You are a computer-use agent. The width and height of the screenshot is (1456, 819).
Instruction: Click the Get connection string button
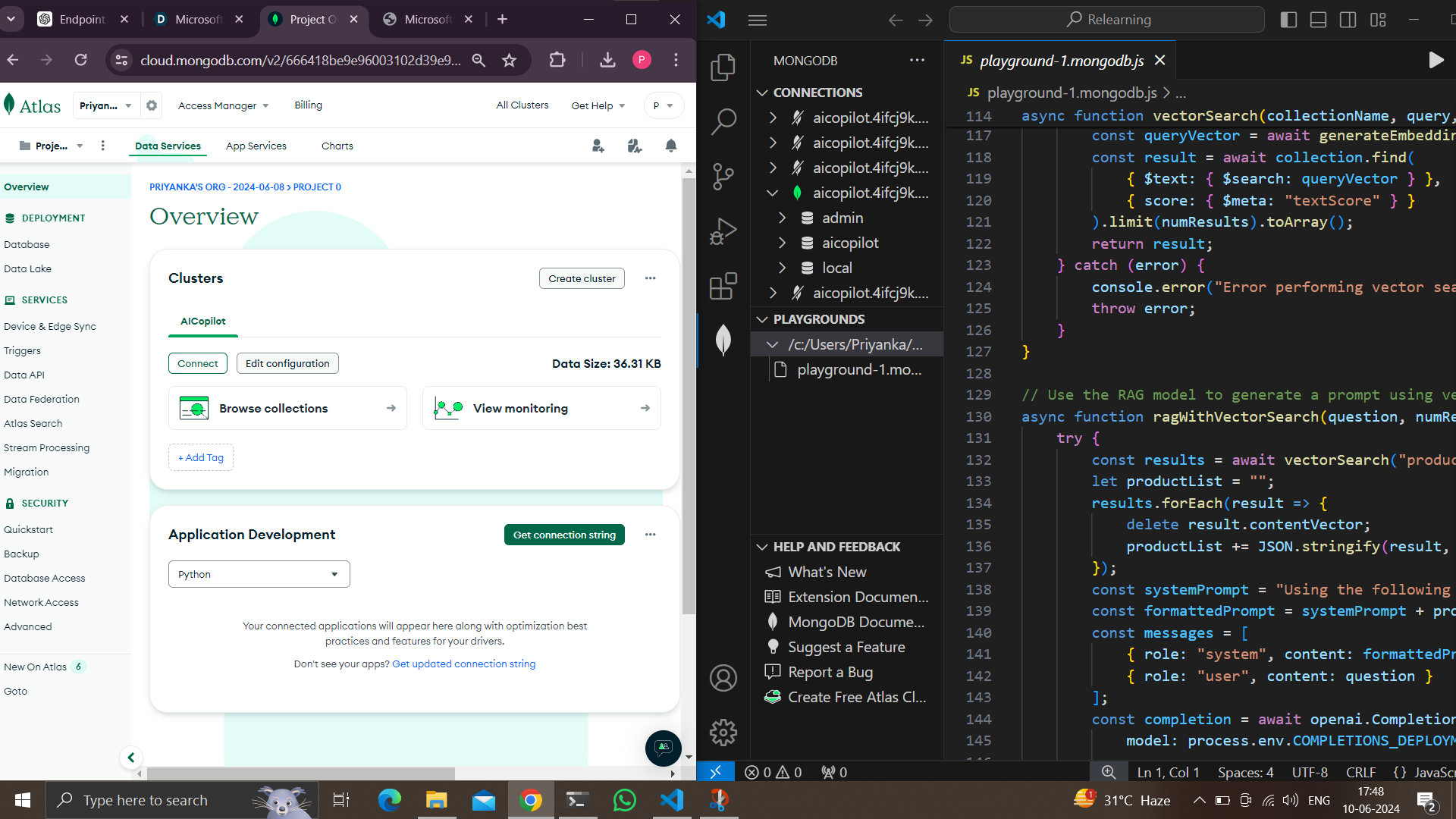pyautogui.click(x=564, y=535)
